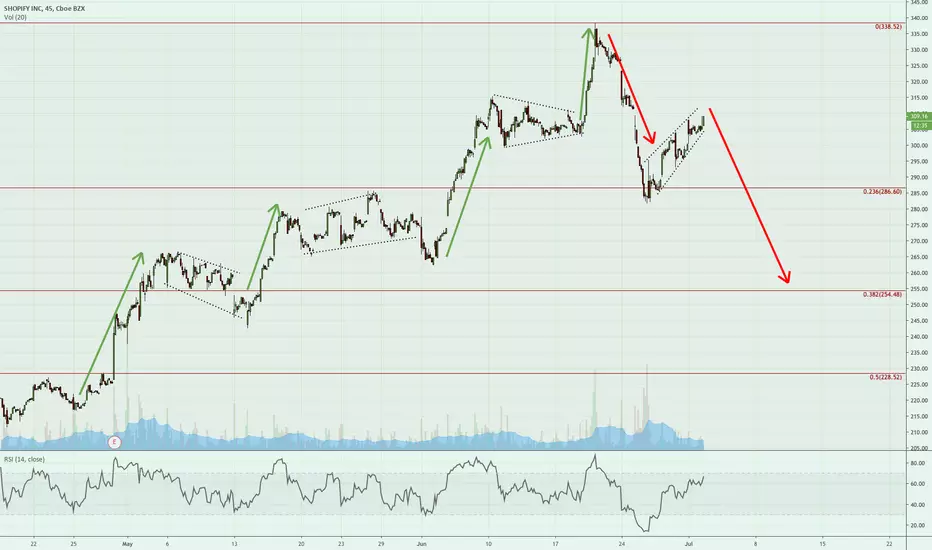Click '20.00' on the RSI scale
The width and height of the screenshot is (932, 550).
click(918, 525)
